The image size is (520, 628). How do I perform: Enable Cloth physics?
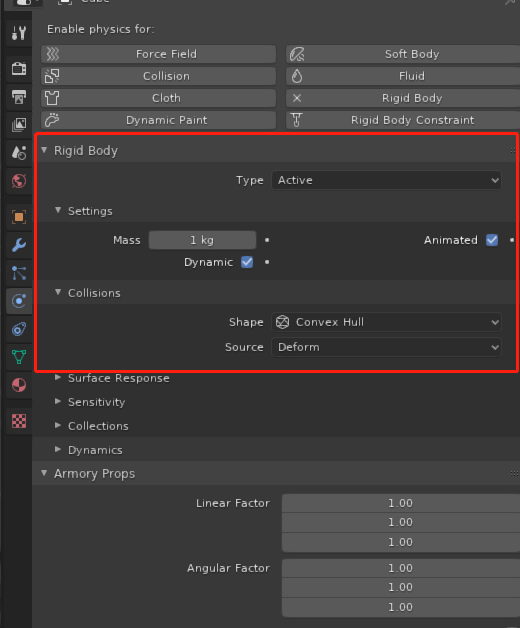pyautogui.click(x=158, y=98)
